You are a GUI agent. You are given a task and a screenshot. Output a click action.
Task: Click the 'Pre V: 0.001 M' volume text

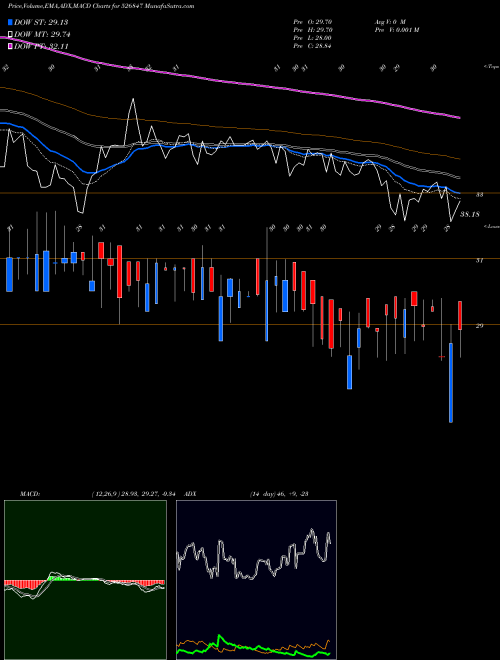397,30
